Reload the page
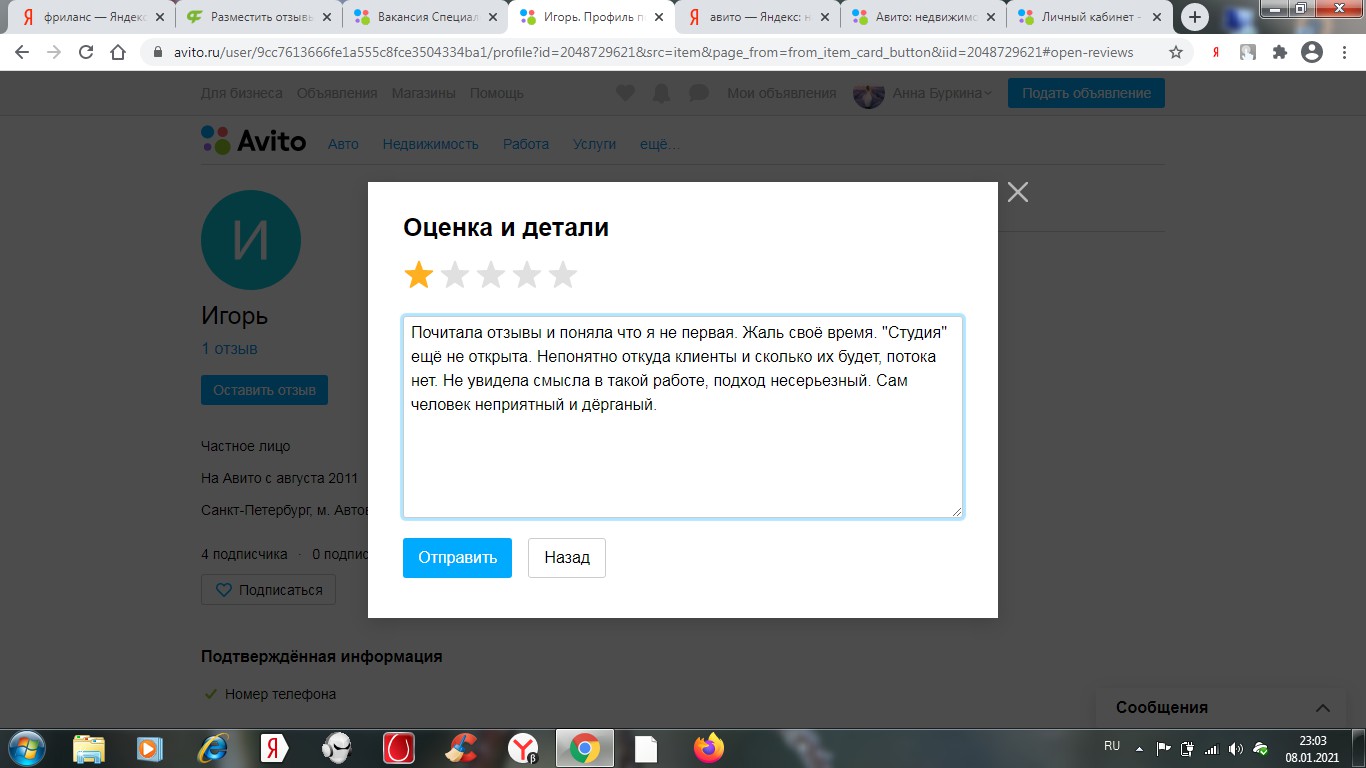This screenshot has width=1366, height=768. coord(86,52)
